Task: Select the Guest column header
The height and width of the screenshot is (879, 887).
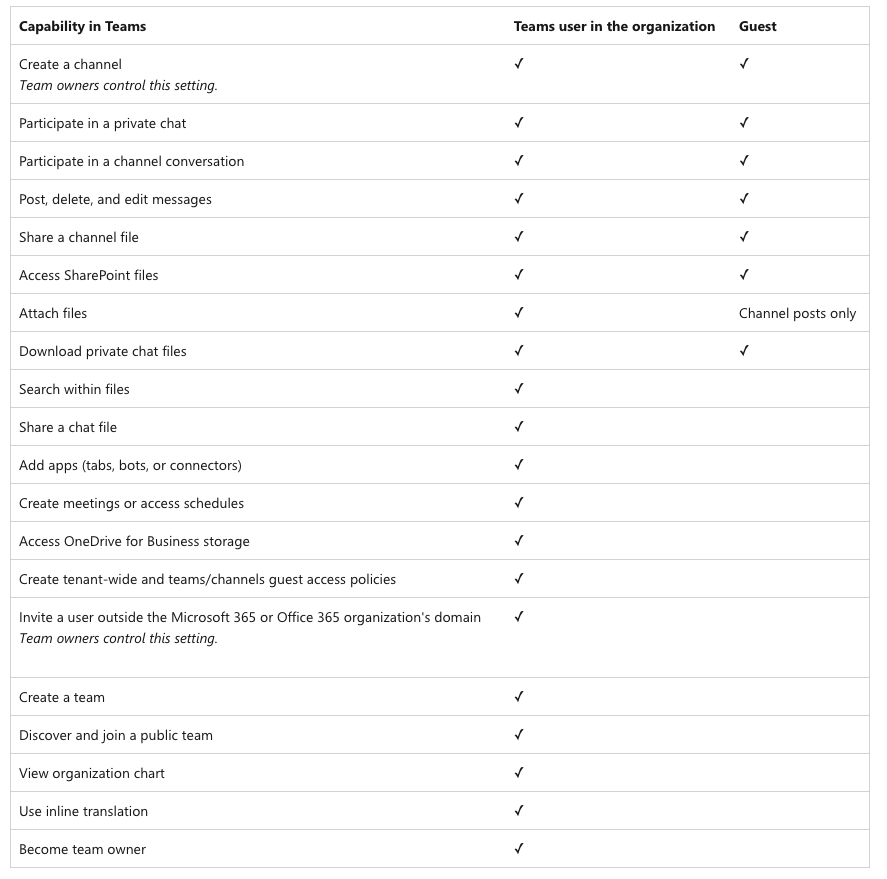Action: 757,27
